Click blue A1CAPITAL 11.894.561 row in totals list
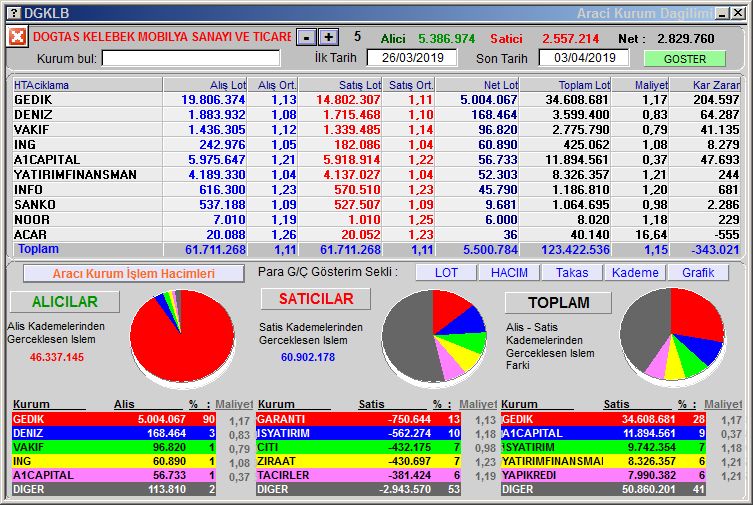This screenshot has width=753, height=505. point(604,433)
